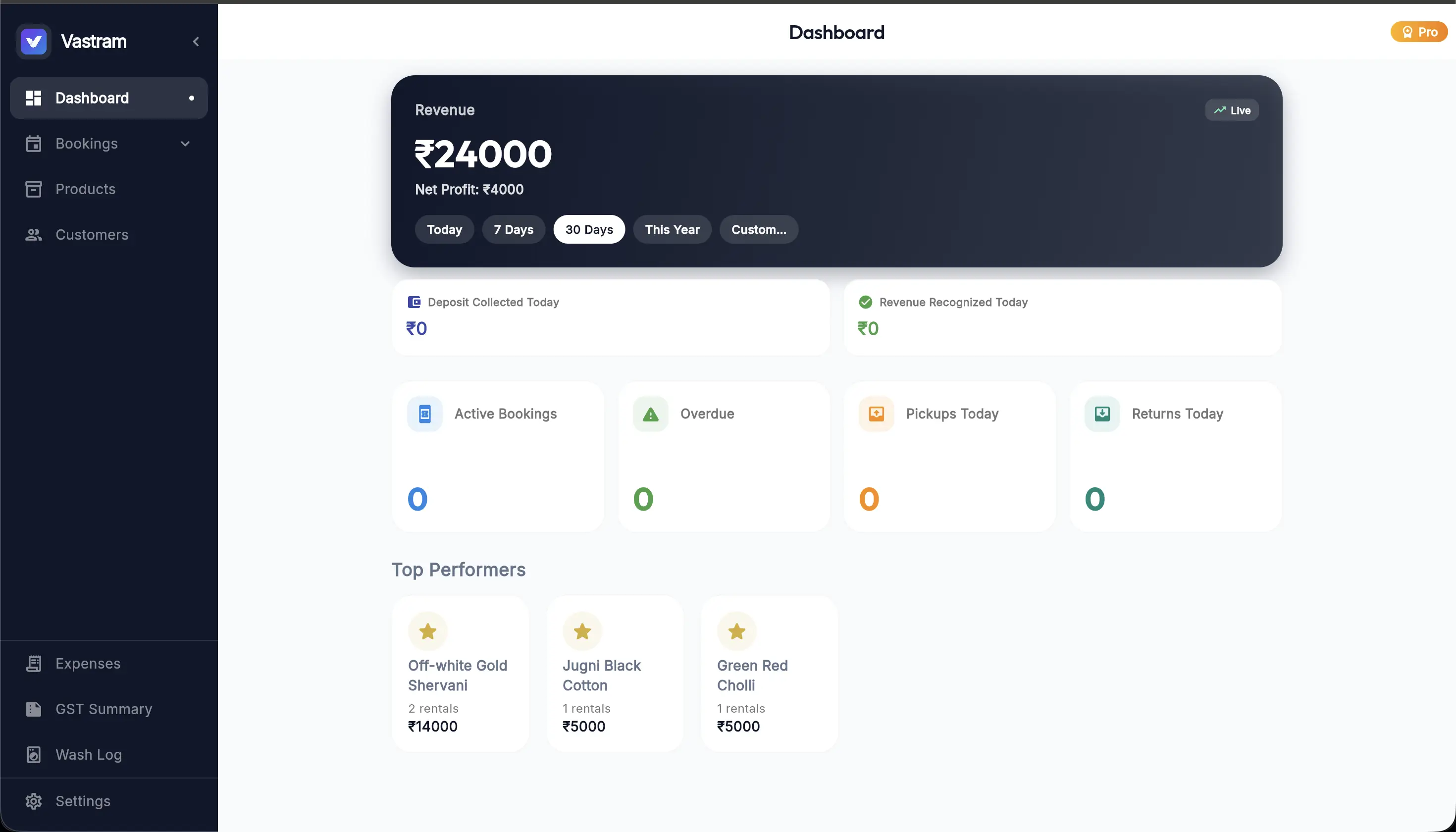This screenshot has height=832, width=1456.
Task: Click the Customers people icon
Action: point(34,235)
